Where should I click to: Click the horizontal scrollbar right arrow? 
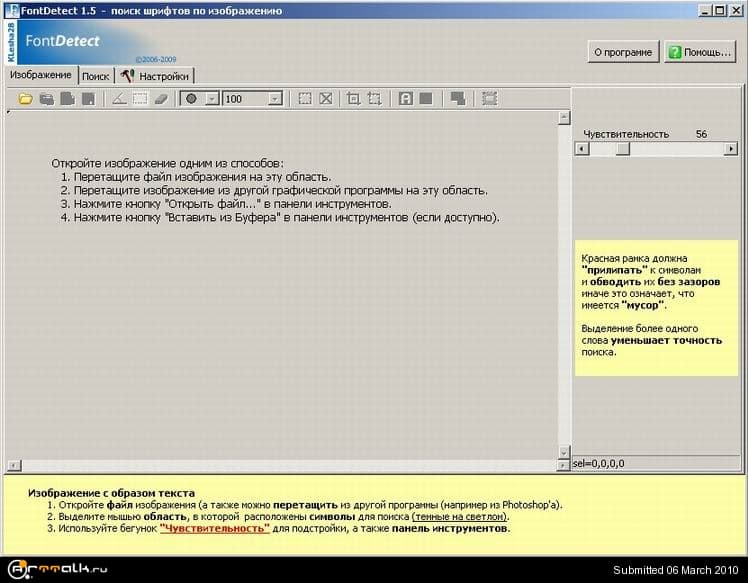(x=563, y=465)
